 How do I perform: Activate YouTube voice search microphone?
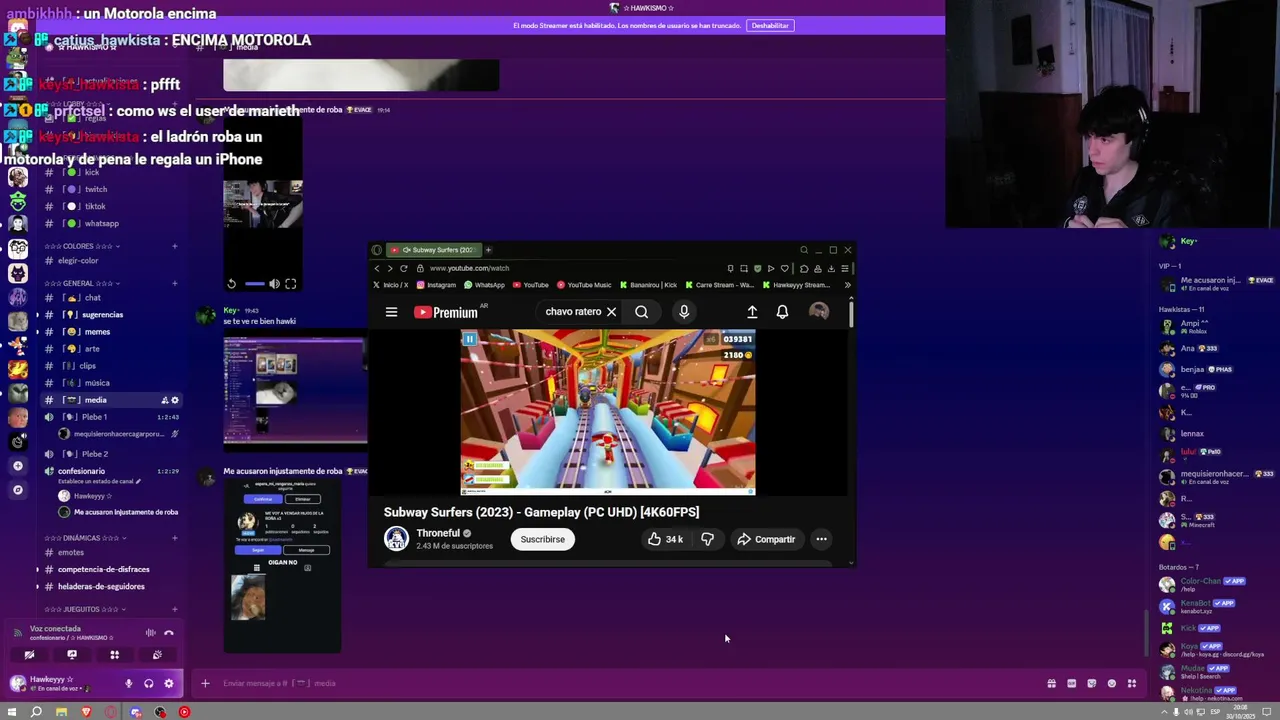click(x=684, y=312)
